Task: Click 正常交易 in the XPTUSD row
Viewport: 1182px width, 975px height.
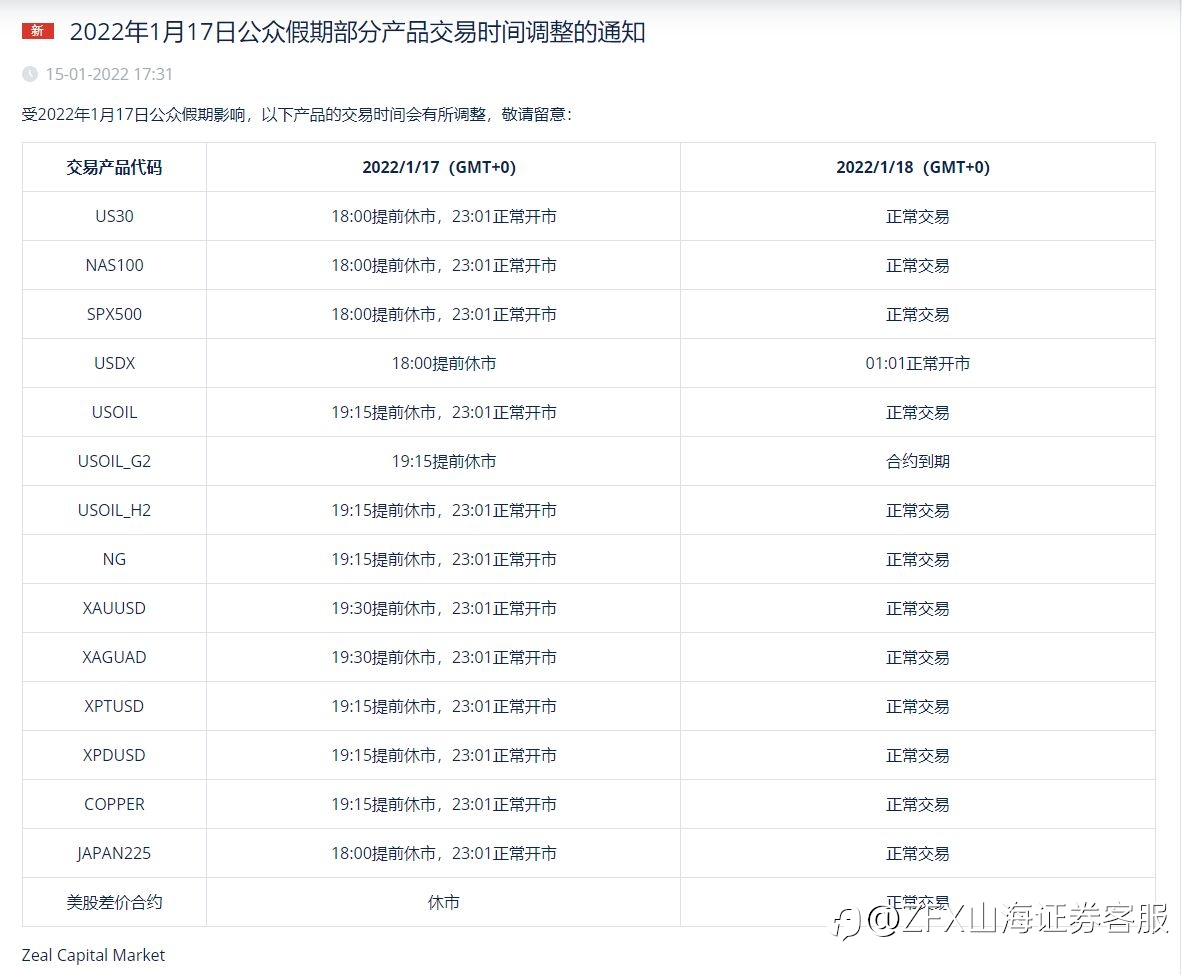Action: point(917,707)
